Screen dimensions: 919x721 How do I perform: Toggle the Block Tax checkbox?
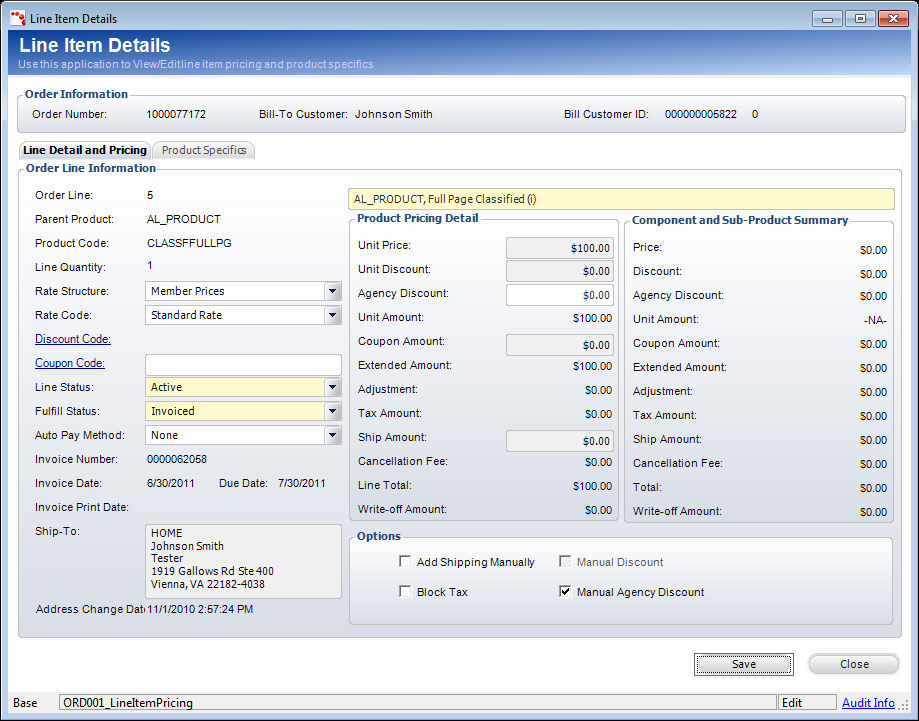[405, 592]
